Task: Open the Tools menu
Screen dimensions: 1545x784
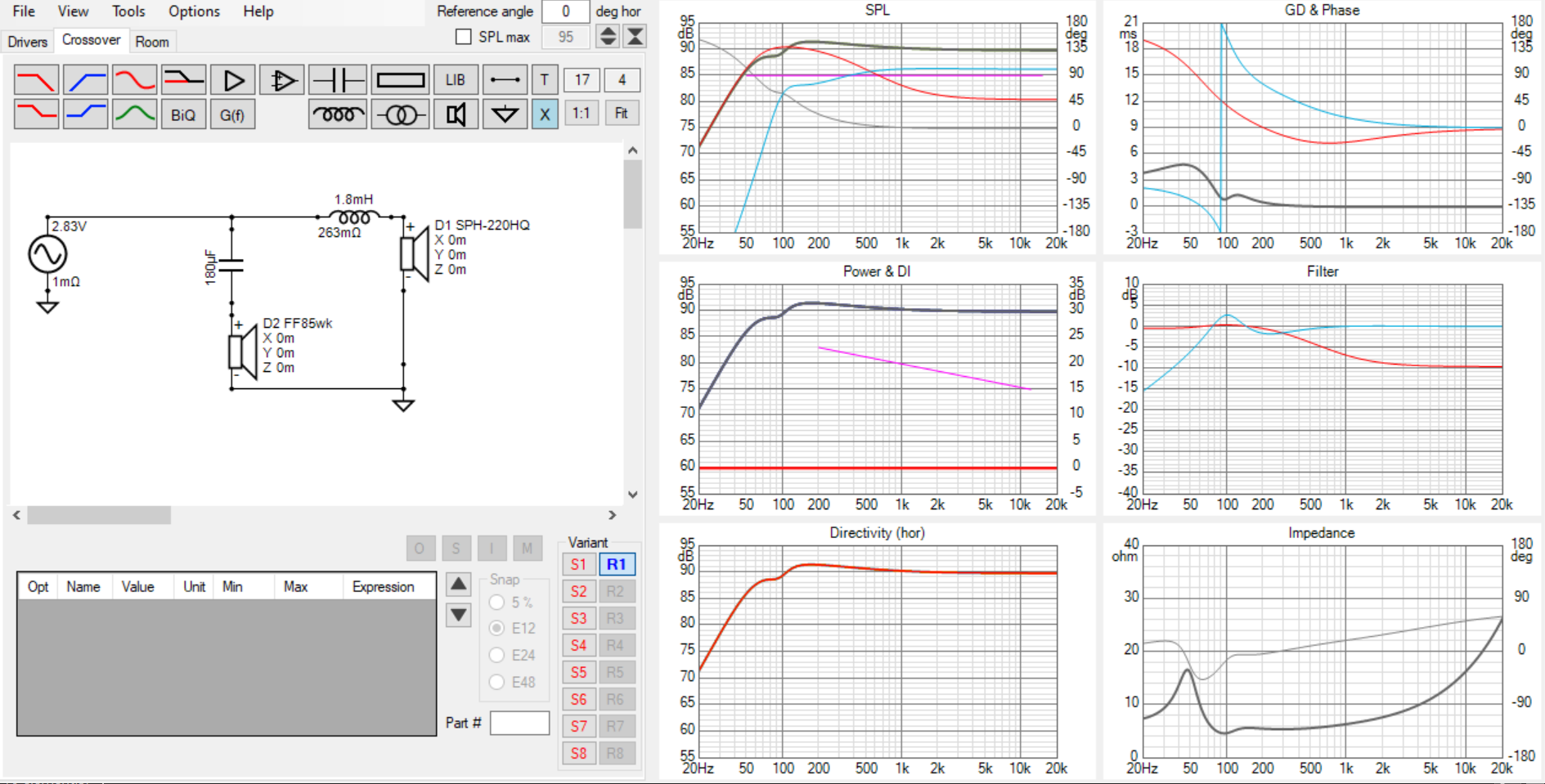Action: click(128, 11)
